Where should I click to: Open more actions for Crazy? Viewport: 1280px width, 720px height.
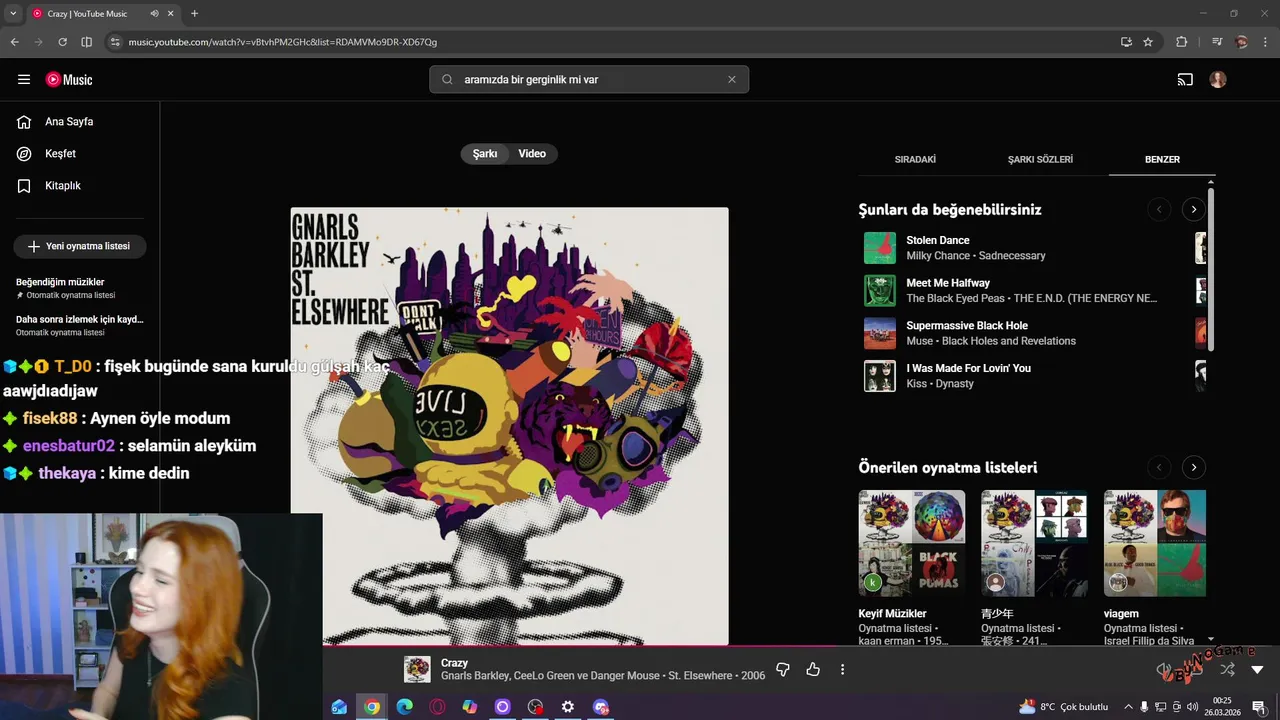coord(842,669)
